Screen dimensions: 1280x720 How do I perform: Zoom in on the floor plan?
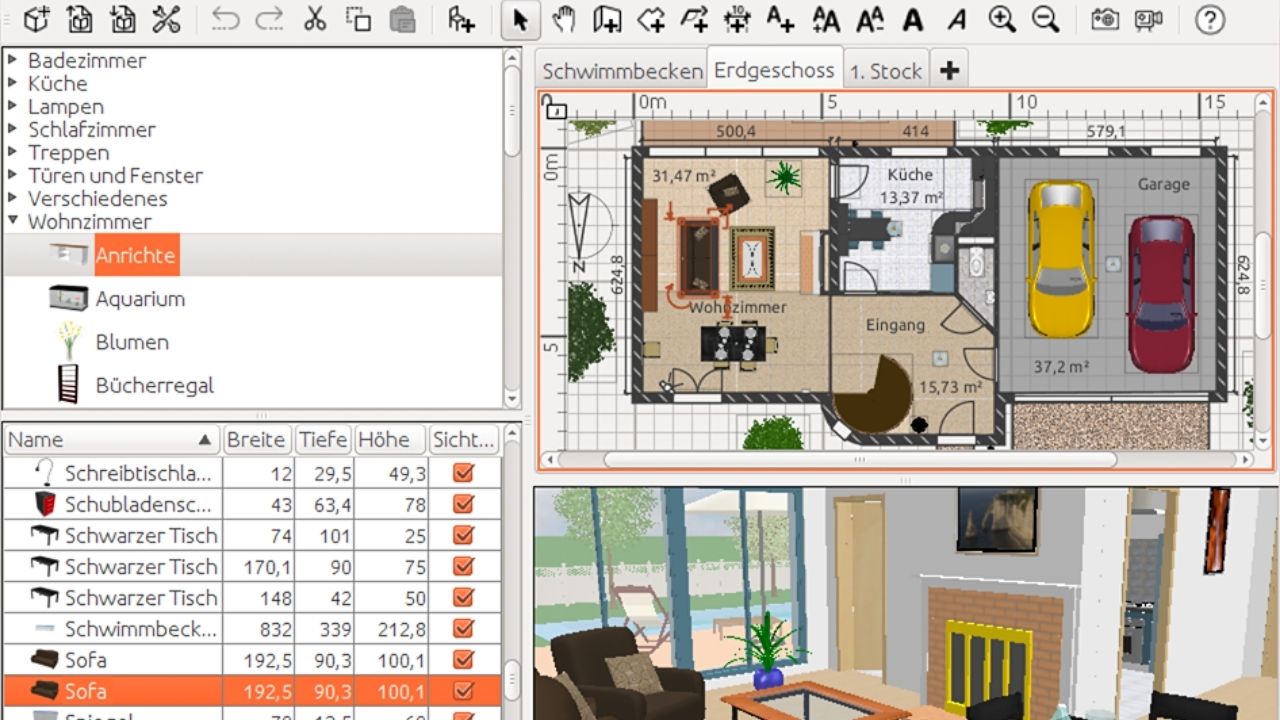tap(1001, 18)
